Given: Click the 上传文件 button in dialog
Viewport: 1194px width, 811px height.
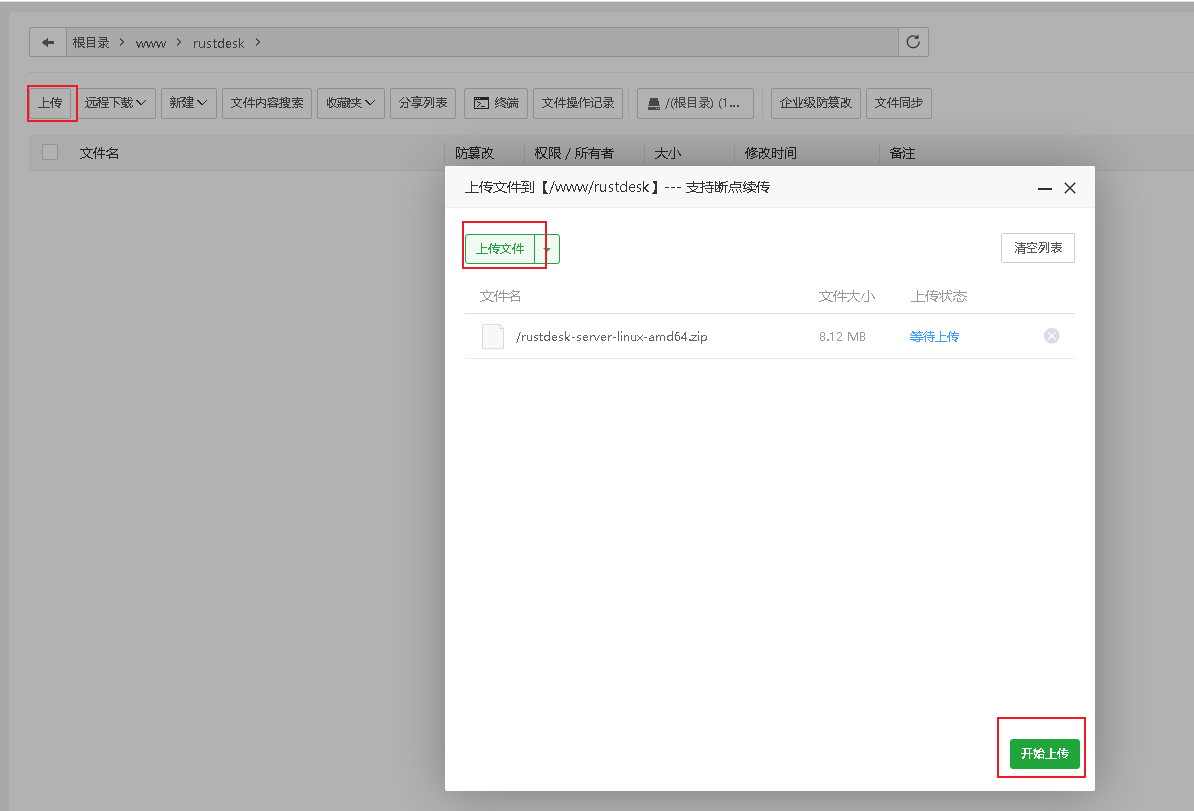Looking at the screenshot, I should tap(500, 249).
